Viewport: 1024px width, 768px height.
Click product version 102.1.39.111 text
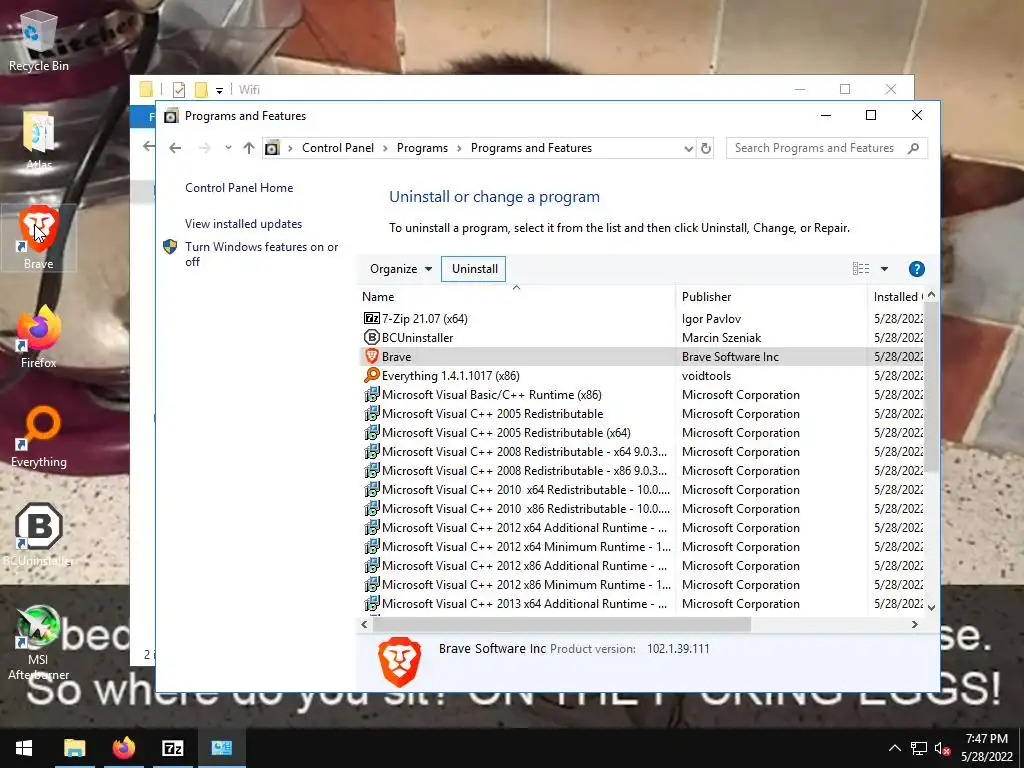(x=678, y=649)
